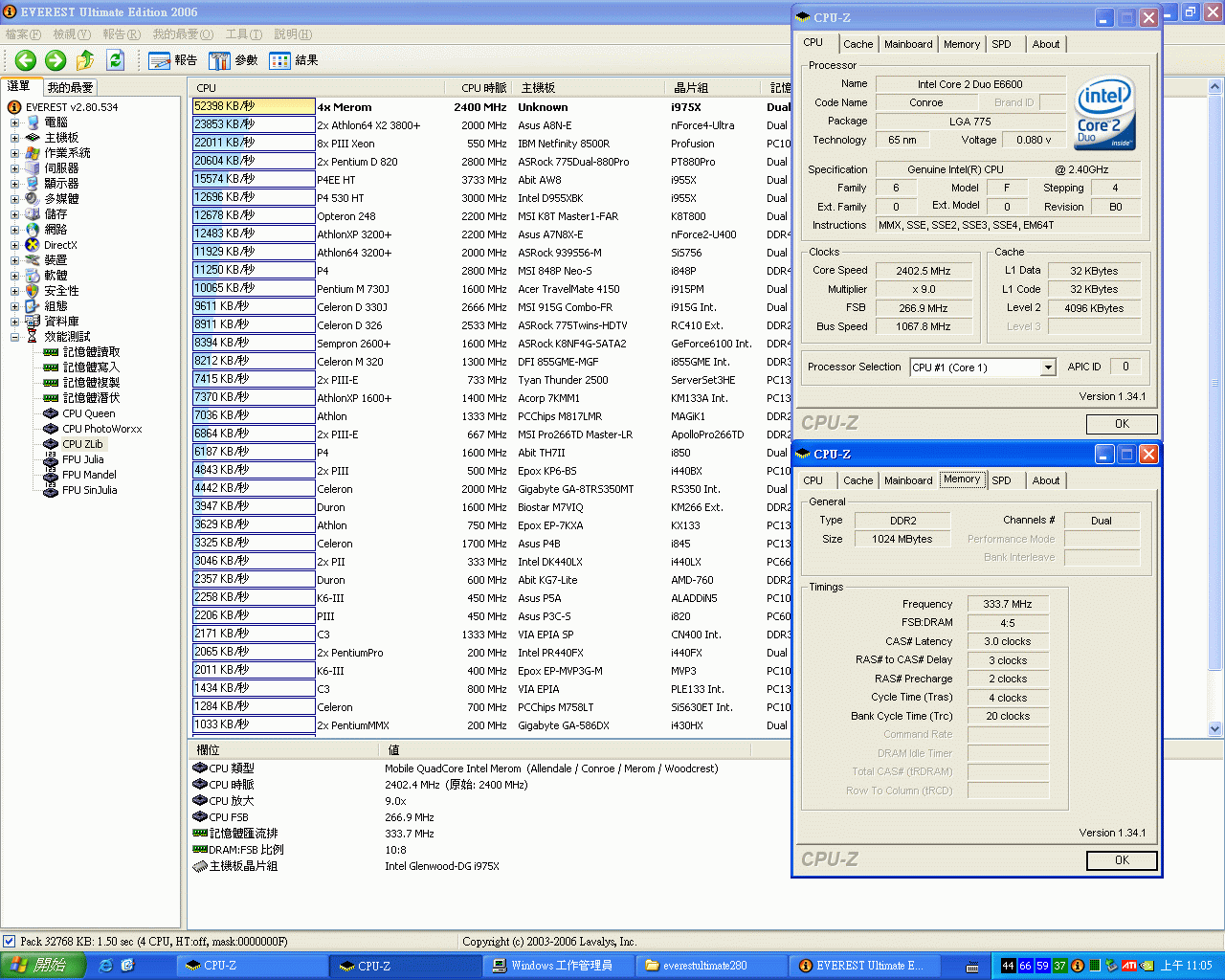Open the 工具(T) menu
This screenshot has width=1225, height=980.
pyautogui.click(x=244, y=34)
